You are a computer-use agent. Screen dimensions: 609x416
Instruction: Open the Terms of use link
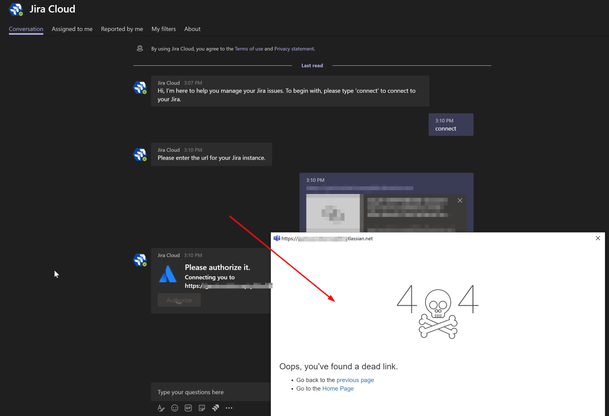pyautogui.click(x=249, y=49)
